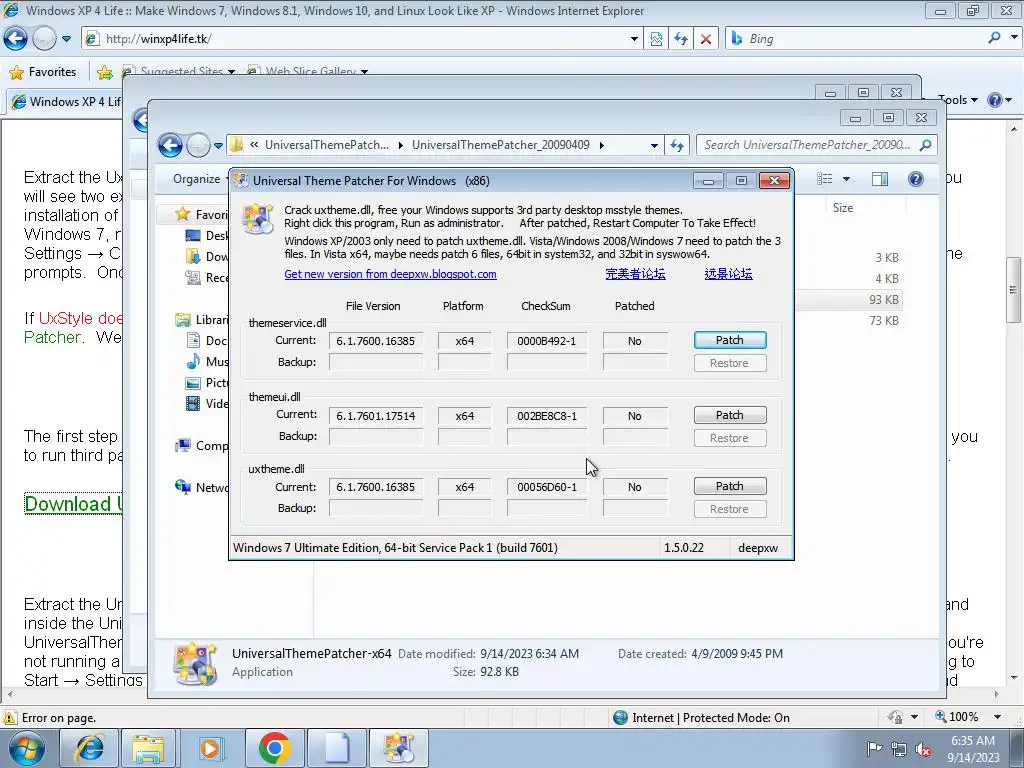The width and height of the screenshot is (1024, 768).
Task: Patch uxtheme.dll using its Patch button
Action: [729, 487]
